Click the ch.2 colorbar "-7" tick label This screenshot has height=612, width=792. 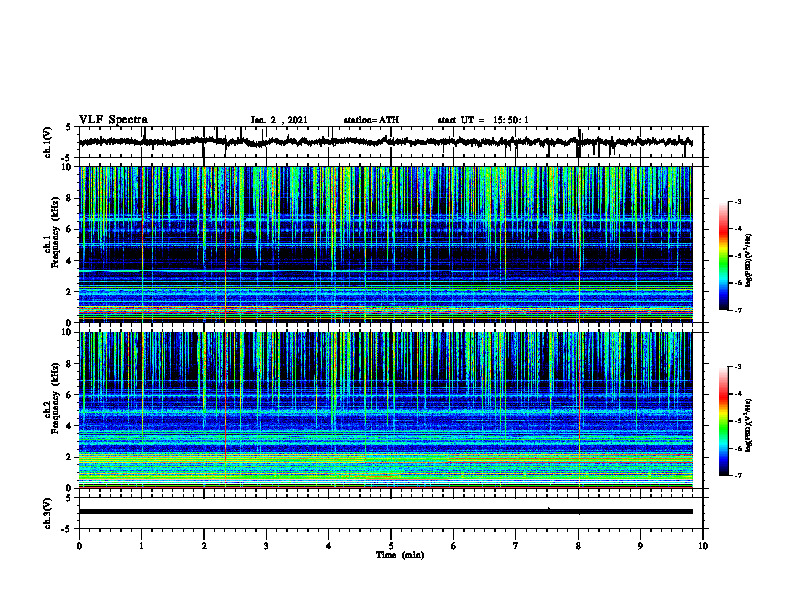tap(738, 475)
